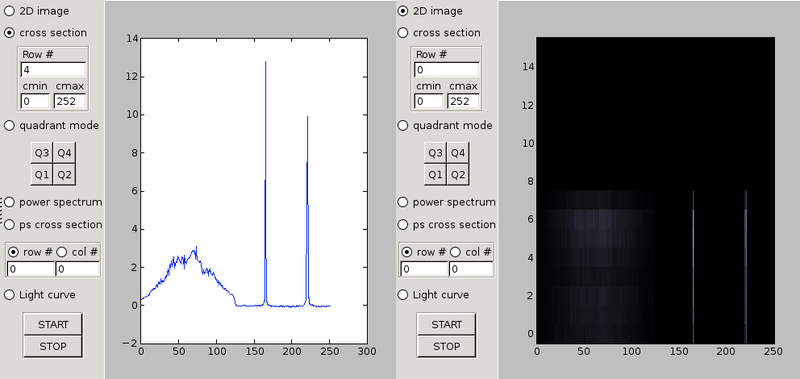Select col # radio in right panel
Screen dimensions: 800x379
[455, 252]
